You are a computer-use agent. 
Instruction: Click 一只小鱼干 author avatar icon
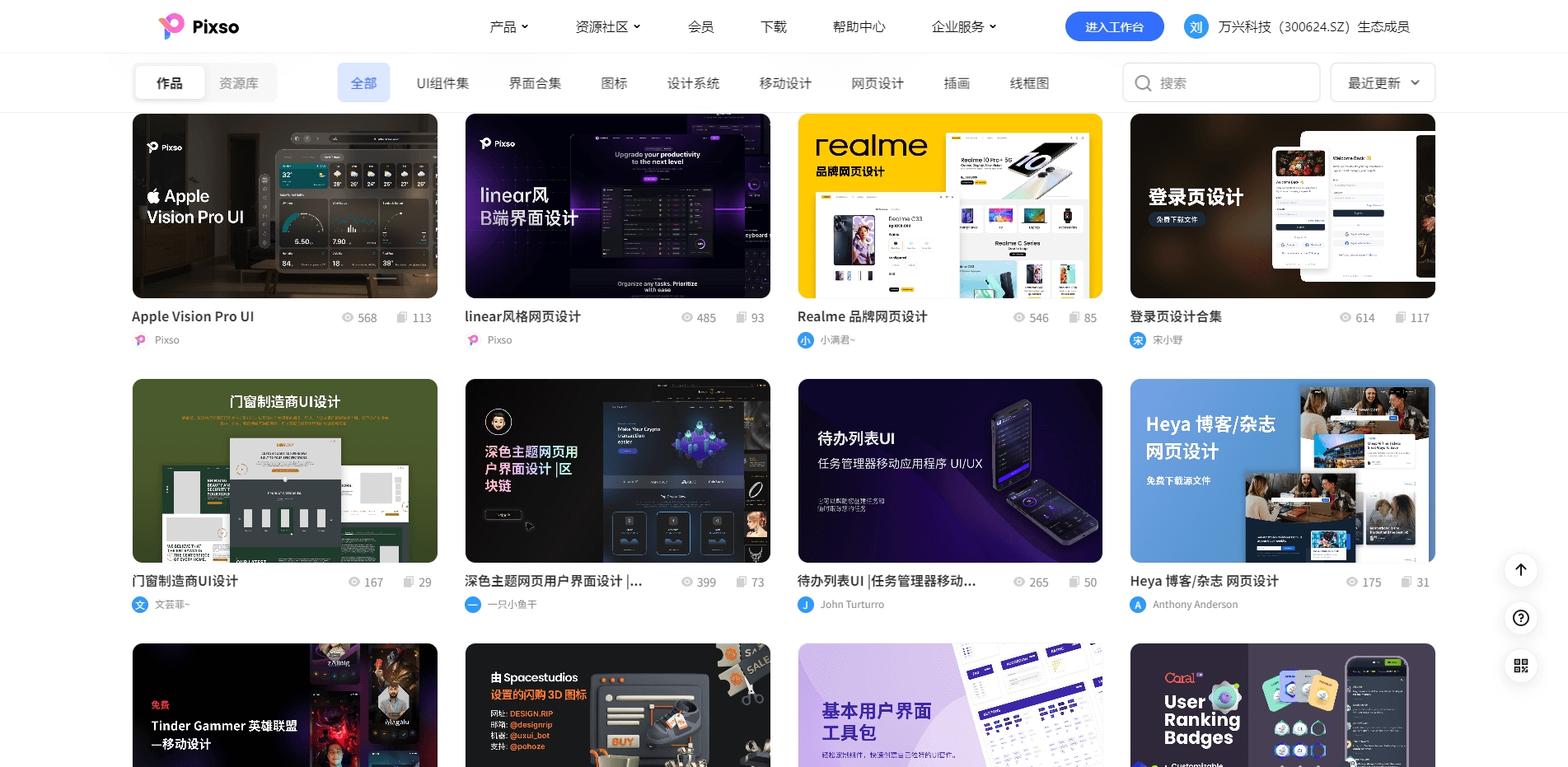[473, 605]
